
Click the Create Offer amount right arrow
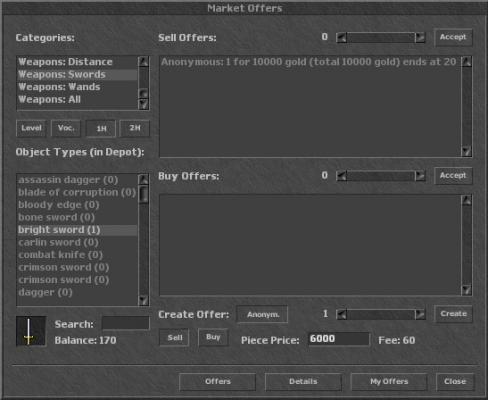(x=420, y=314)
